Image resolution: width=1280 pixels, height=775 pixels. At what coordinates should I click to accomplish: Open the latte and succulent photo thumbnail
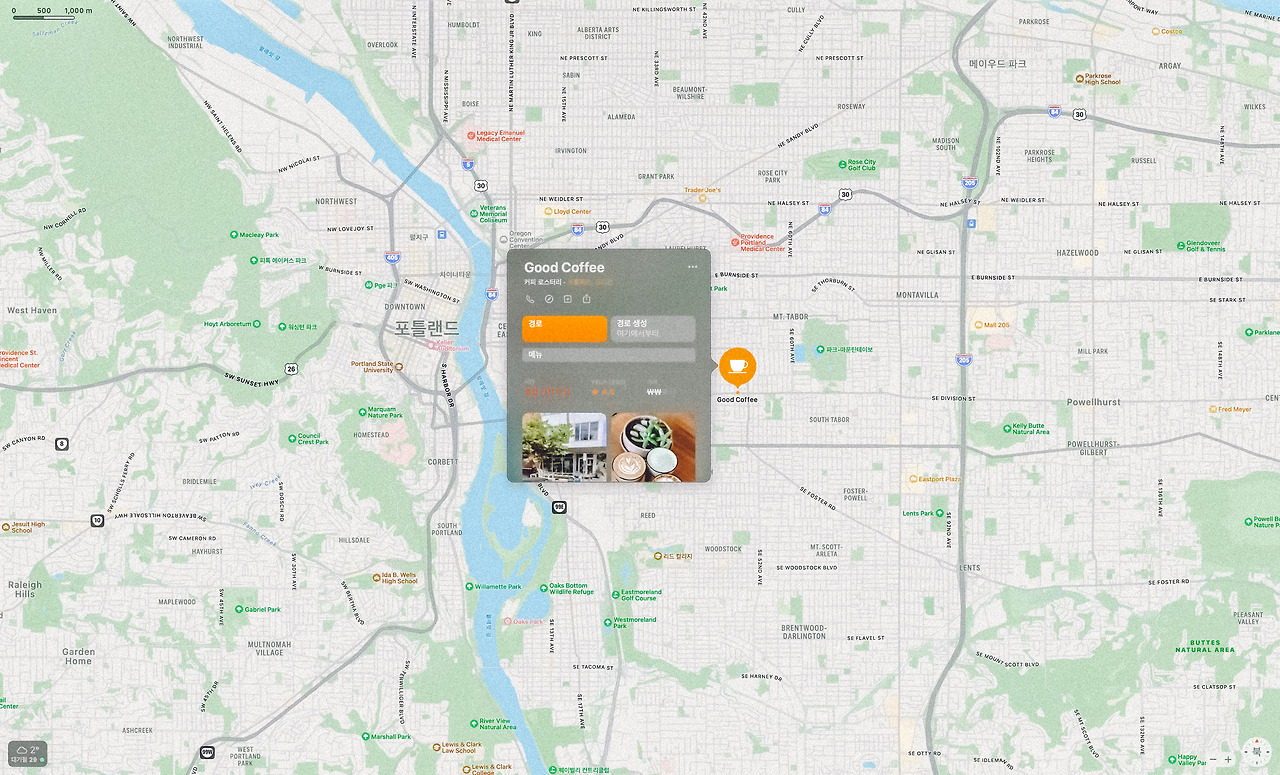point(653,447)
